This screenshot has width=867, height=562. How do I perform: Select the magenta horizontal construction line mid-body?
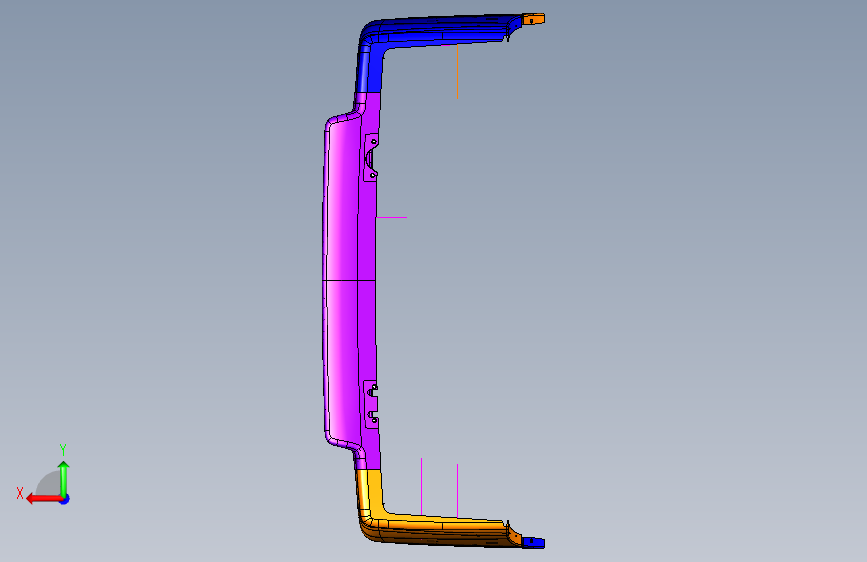(x=391, y=217)
